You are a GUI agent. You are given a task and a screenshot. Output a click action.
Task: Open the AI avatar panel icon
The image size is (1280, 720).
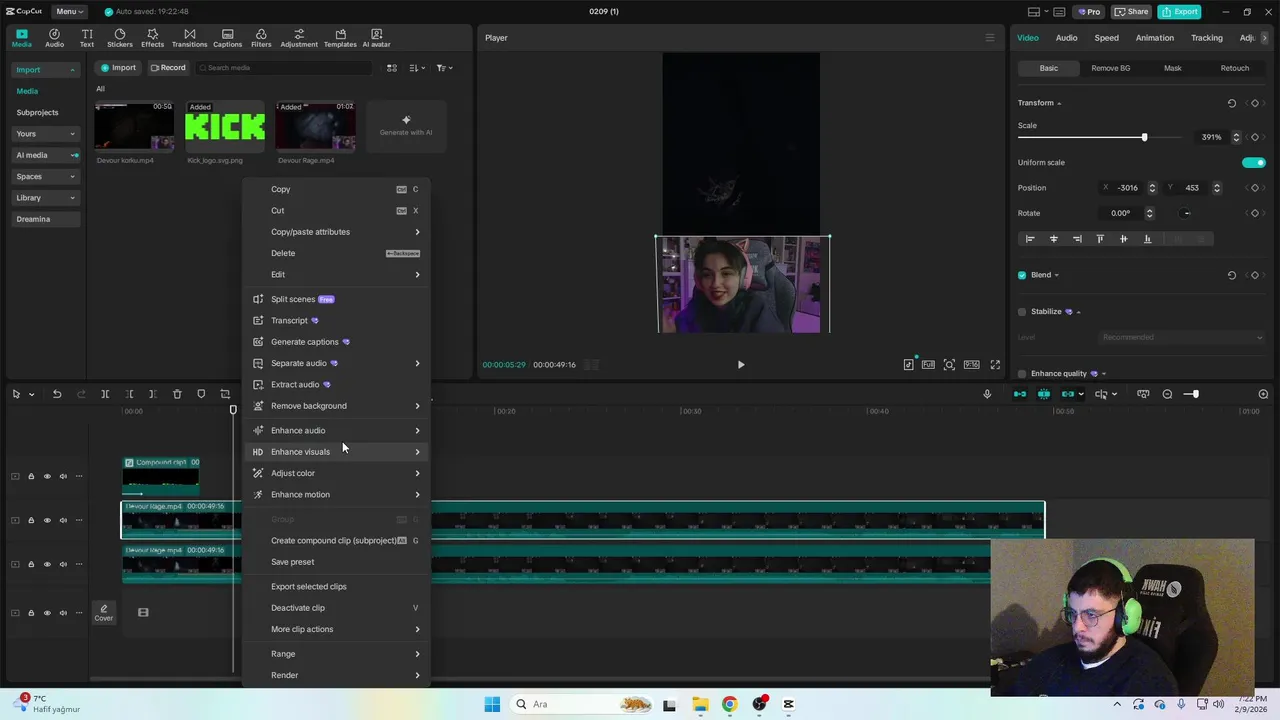376,38
